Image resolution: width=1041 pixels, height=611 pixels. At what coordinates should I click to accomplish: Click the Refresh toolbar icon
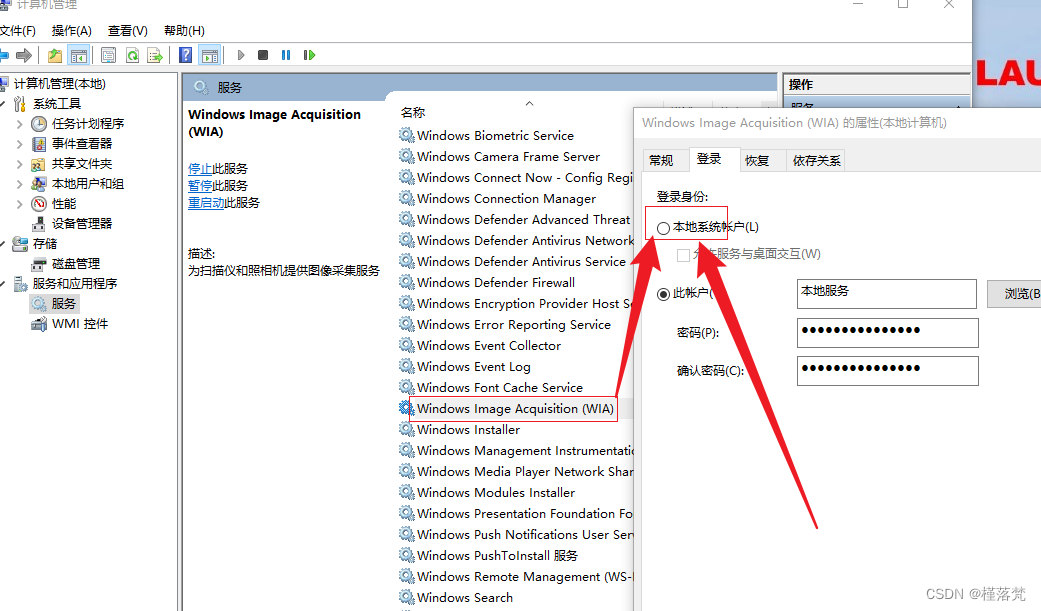coord(132,55)
